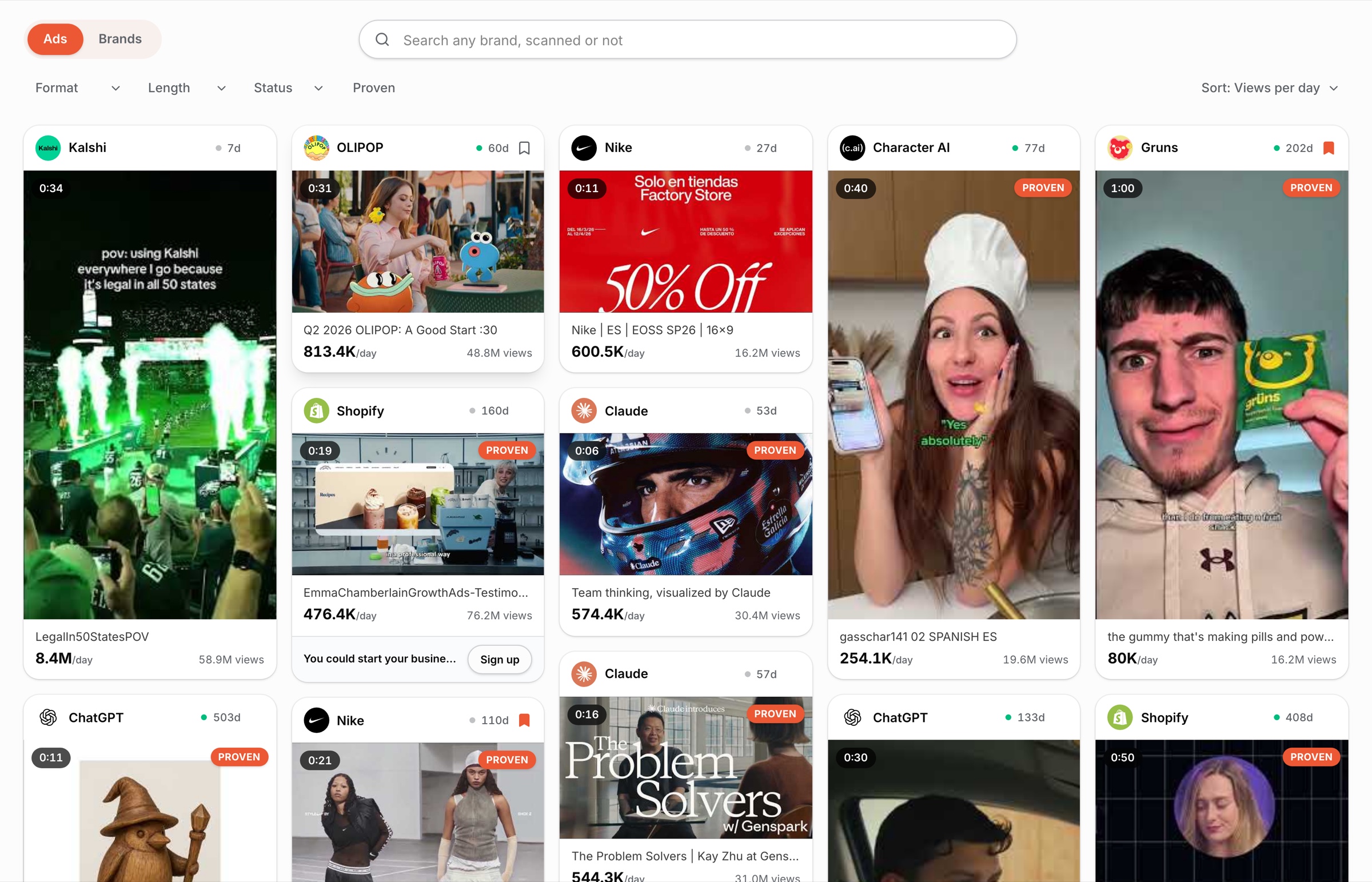Click the '19.6M views' text on Character AI card
This screenshot has width=1372, height=882.
[x=1035, y=660]
